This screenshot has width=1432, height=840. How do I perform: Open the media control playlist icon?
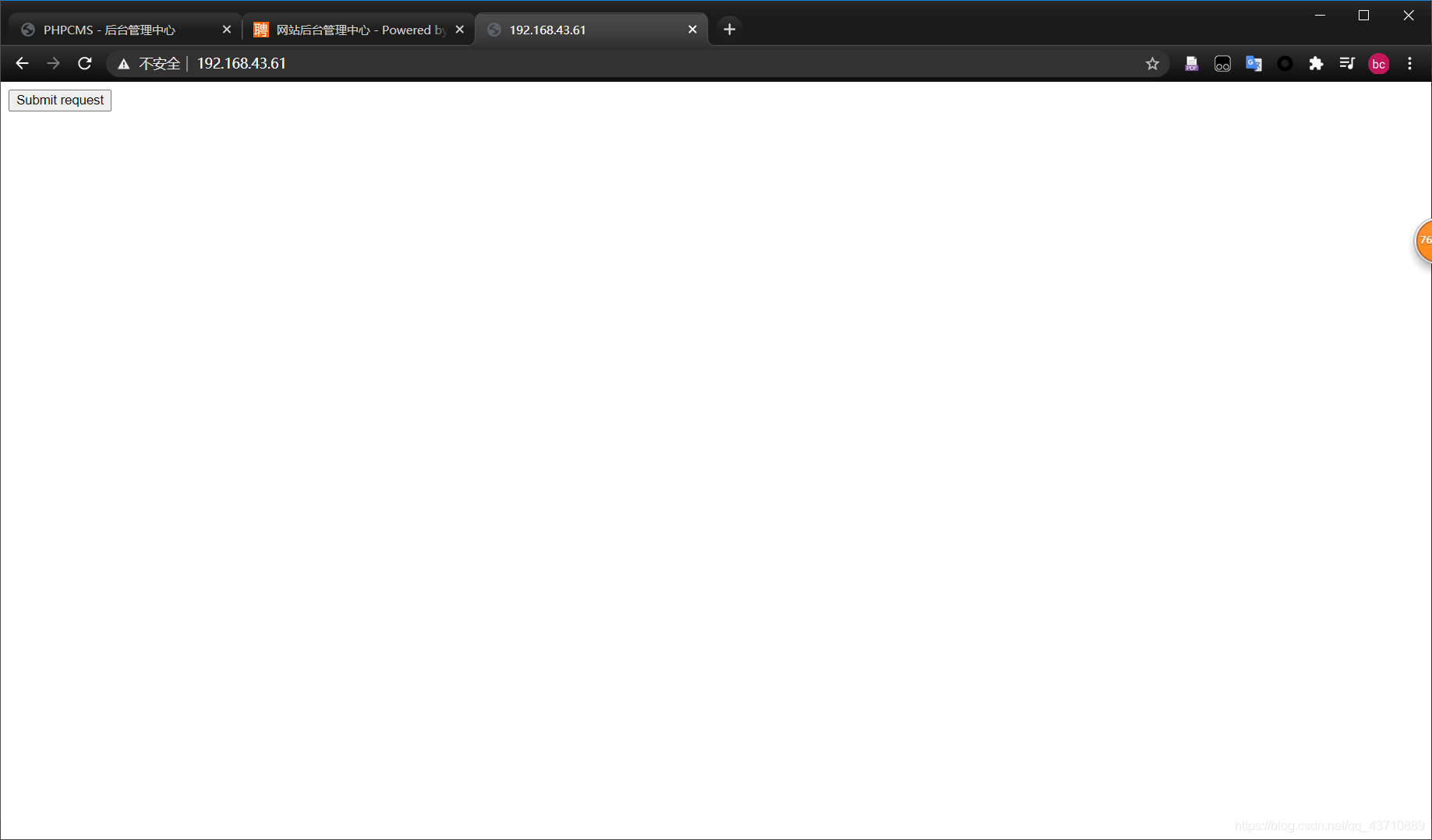pos(1347,64)
